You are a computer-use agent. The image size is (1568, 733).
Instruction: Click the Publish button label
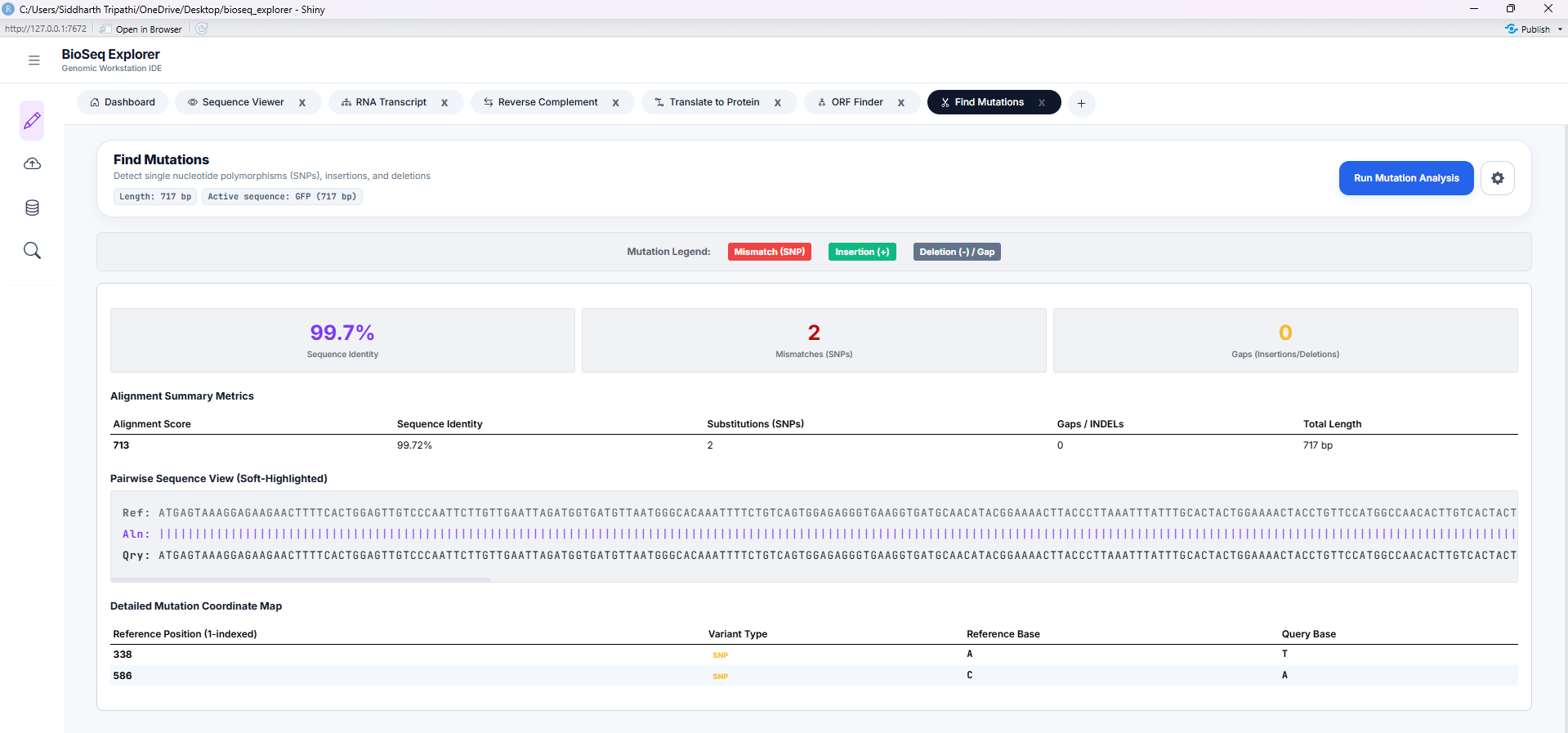[1535, 29]
